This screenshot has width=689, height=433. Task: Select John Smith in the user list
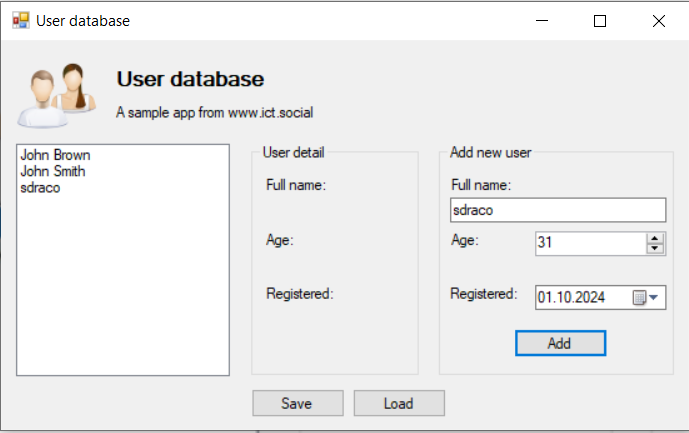pos(53,171)
